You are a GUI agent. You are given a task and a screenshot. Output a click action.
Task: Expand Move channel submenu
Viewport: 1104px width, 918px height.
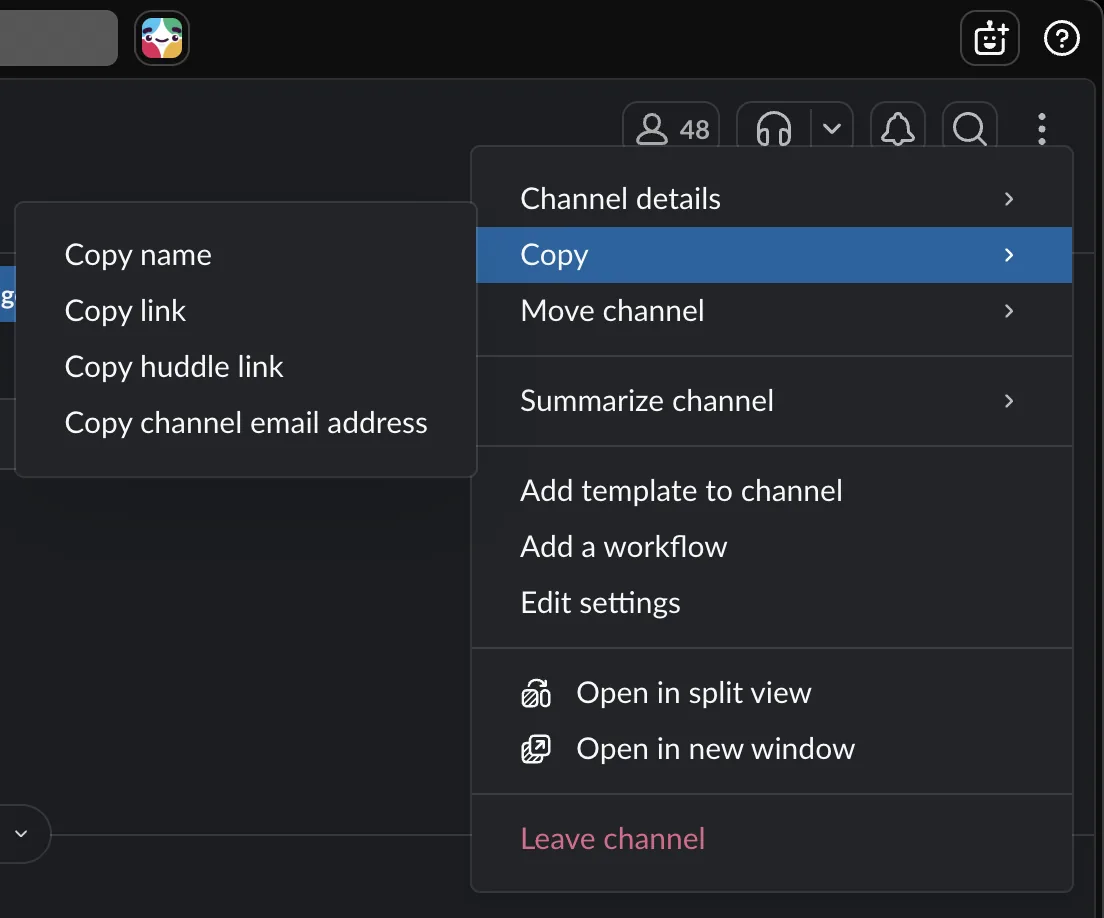tap(774, 310)
